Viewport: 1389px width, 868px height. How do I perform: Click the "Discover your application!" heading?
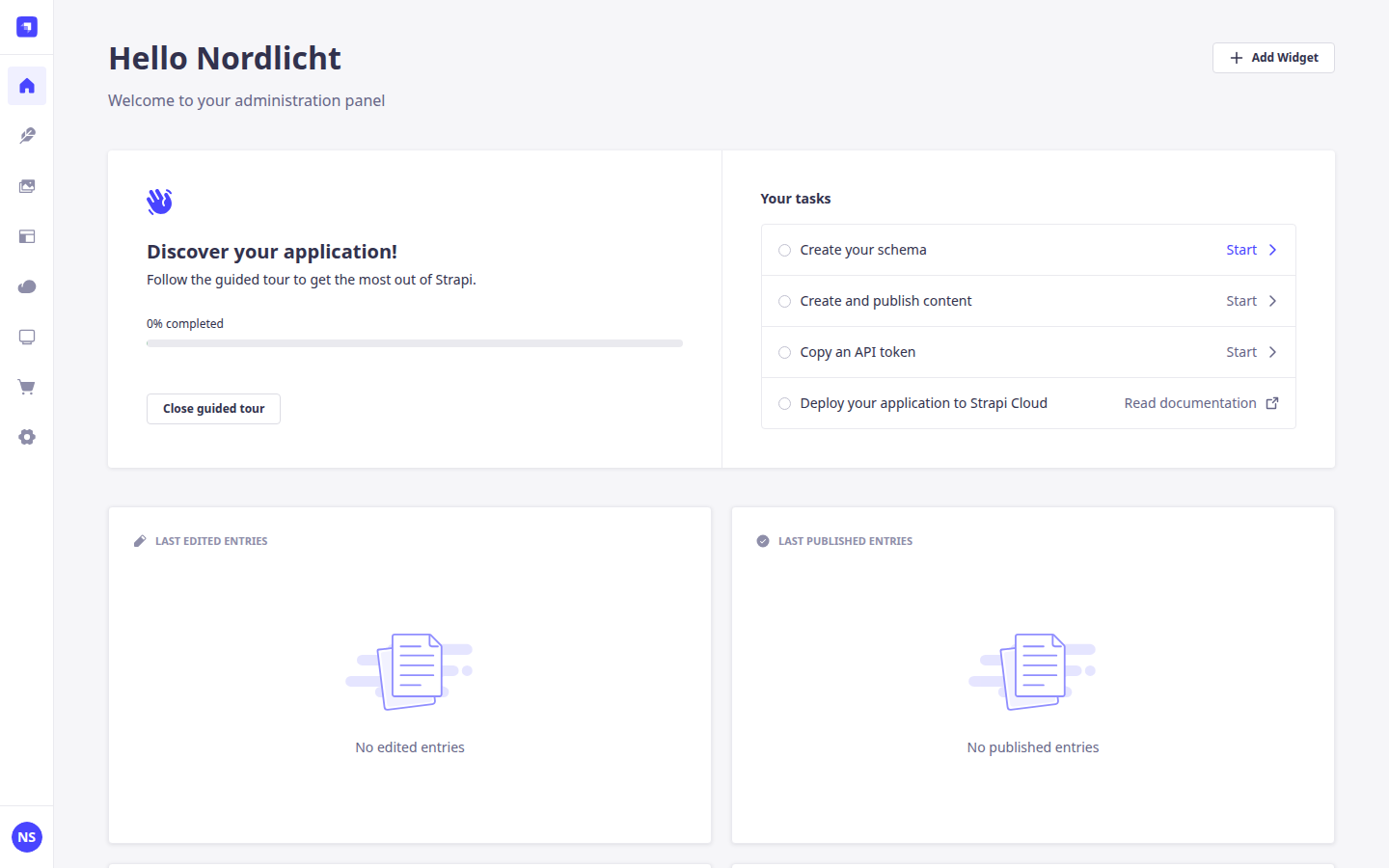[272, 252]
